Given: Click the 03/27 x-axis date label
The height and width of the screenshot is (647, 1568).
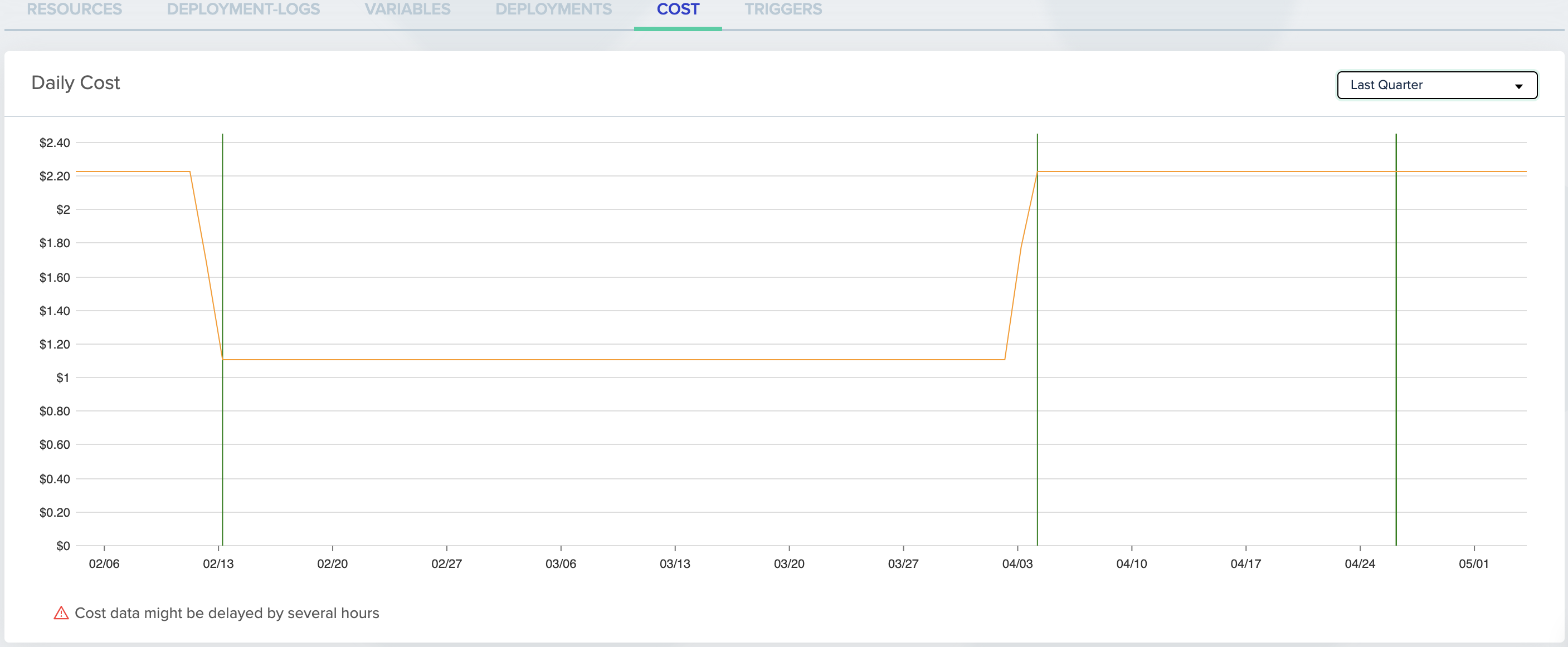Looking at the screenshot, I should coord(903,563).
